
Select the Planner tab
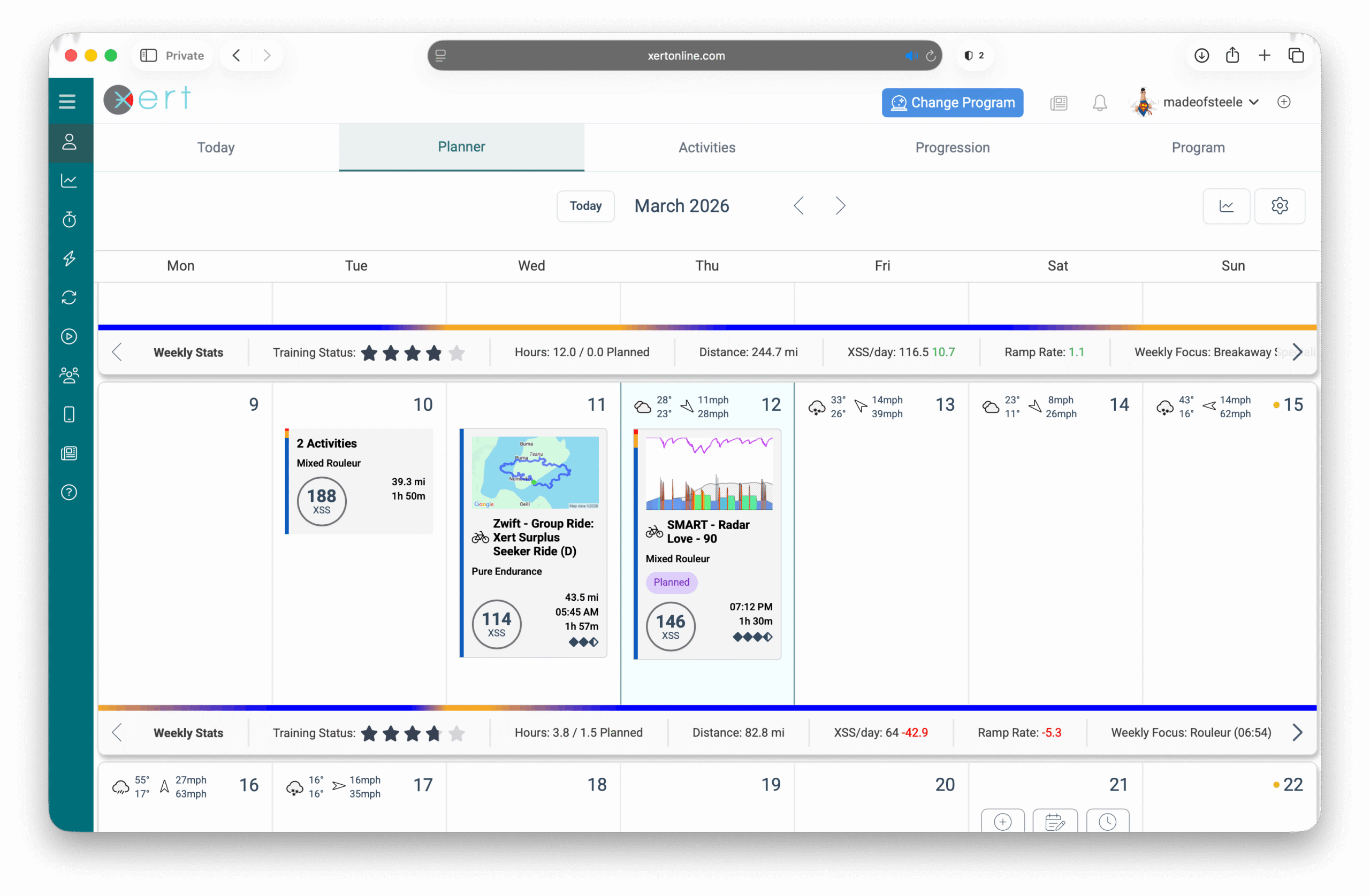pyautogui.click(x=462, y=147)
